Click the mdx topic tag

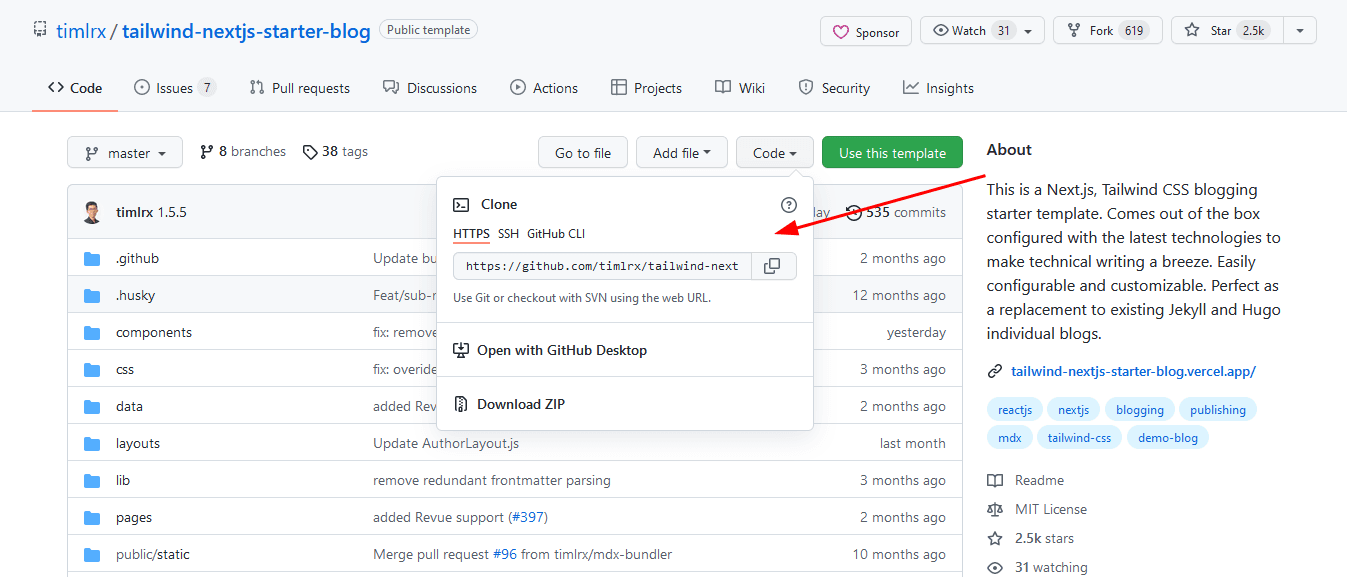coord(1010,437)
